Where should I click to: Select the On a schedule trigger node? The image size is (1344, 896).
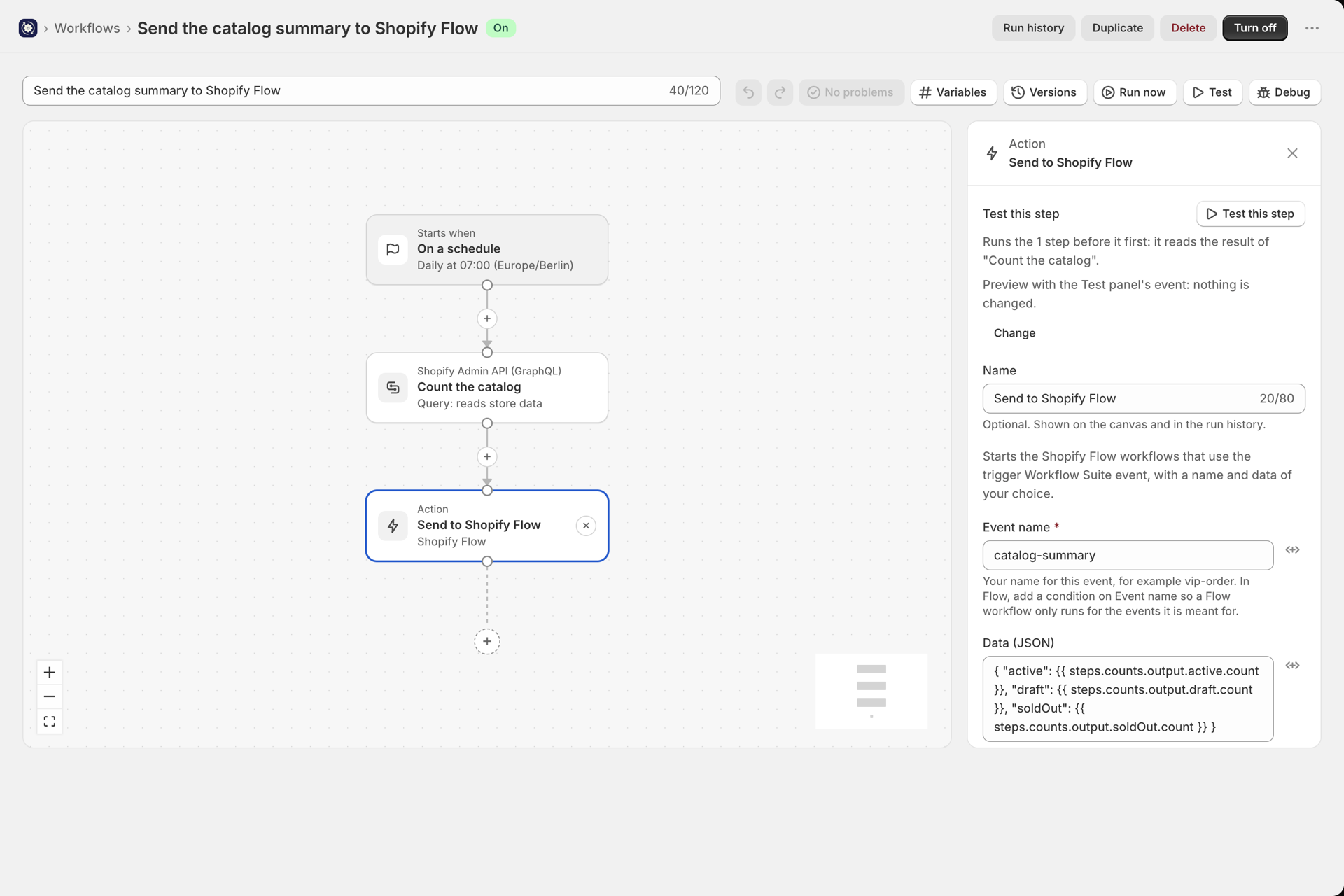[487, 250]
